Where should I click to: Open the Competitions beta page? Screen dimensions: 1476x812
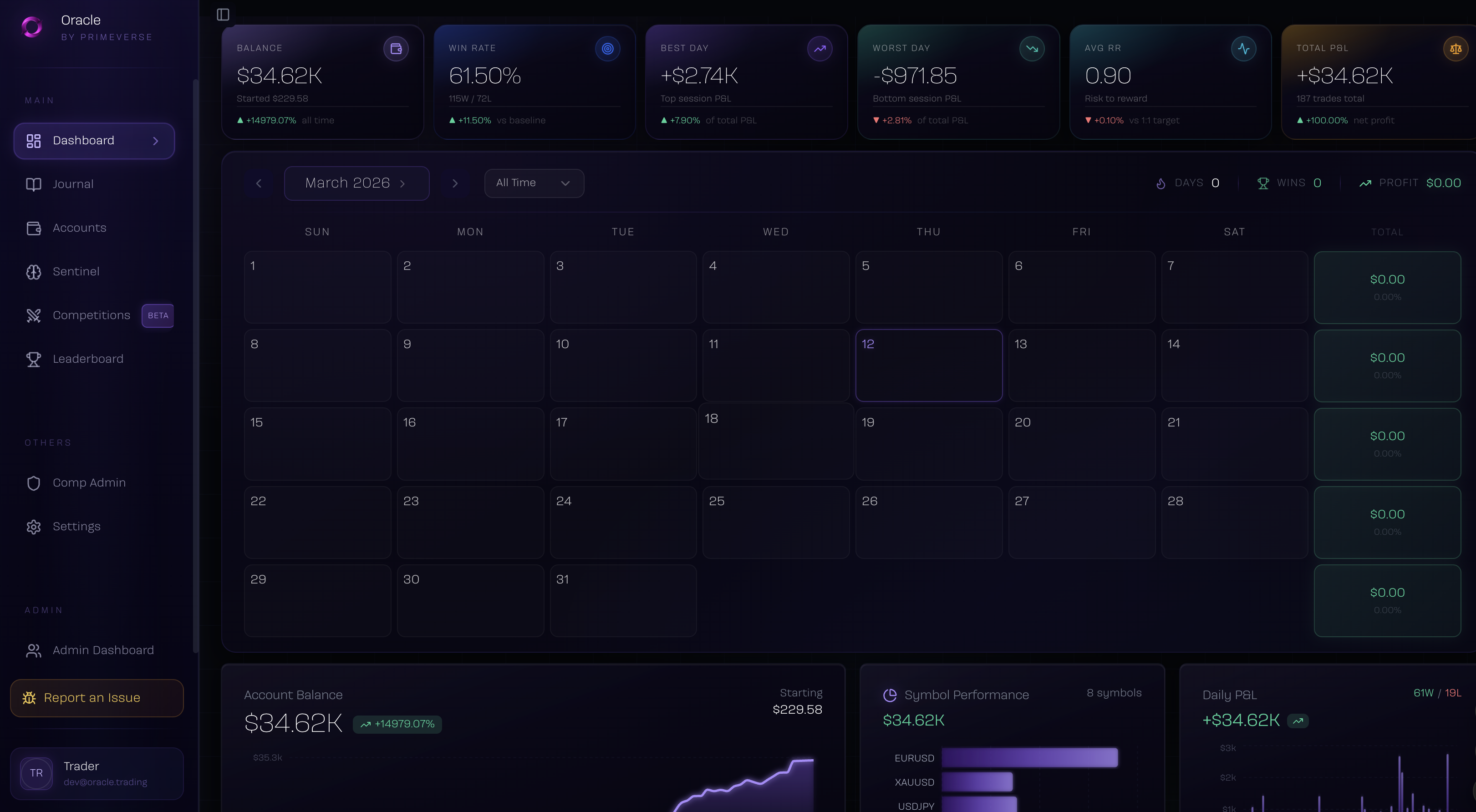pyautogui.click(x=91, y=315)
